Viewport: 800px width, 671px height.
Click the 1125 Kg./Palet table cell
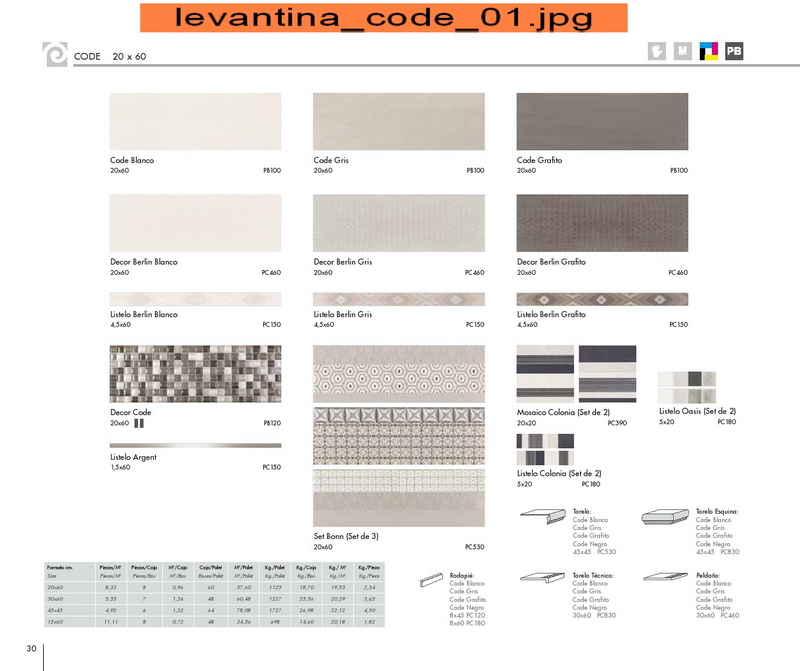click(275, 587)
